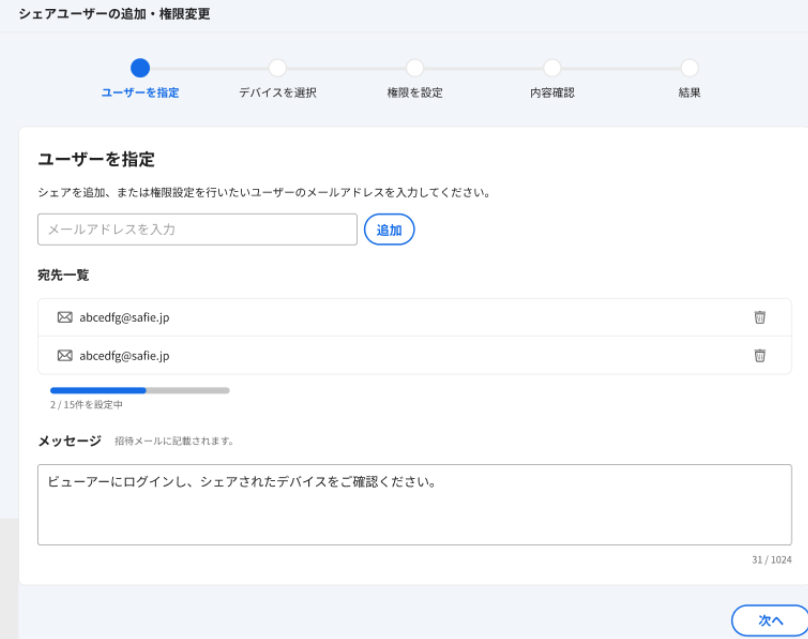Click the first recipient's envelope icon

(65, 317)
